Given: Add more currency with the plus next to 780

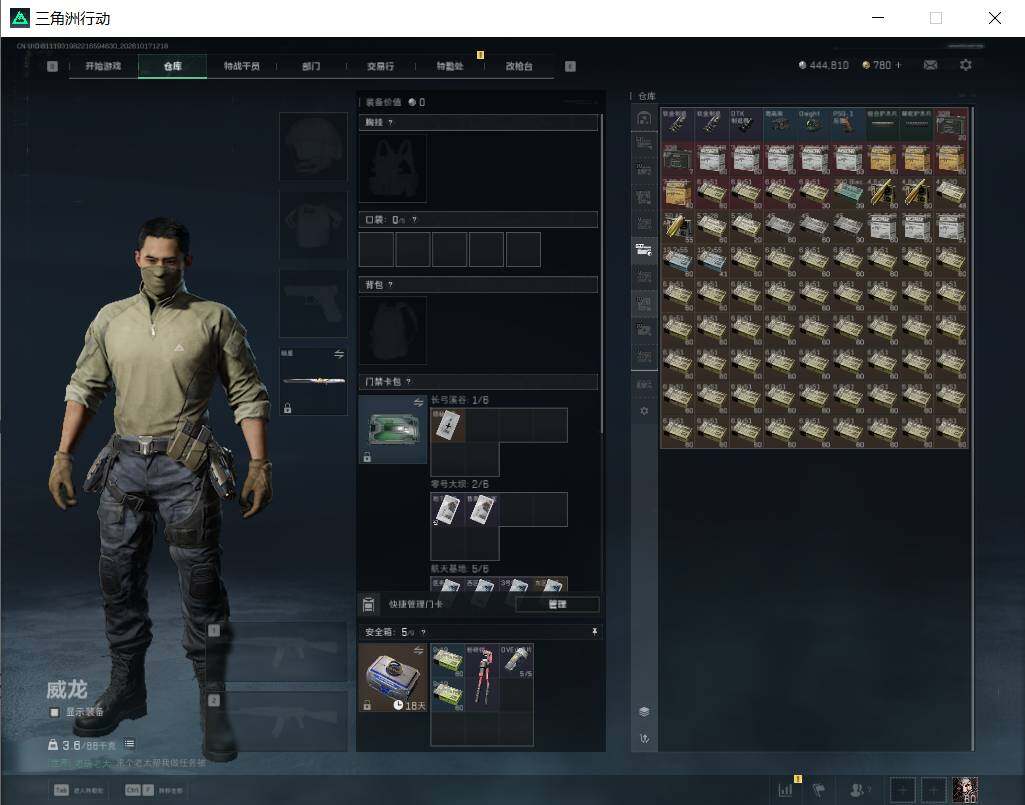Looking at the screenshot, I should pos(898,65).
